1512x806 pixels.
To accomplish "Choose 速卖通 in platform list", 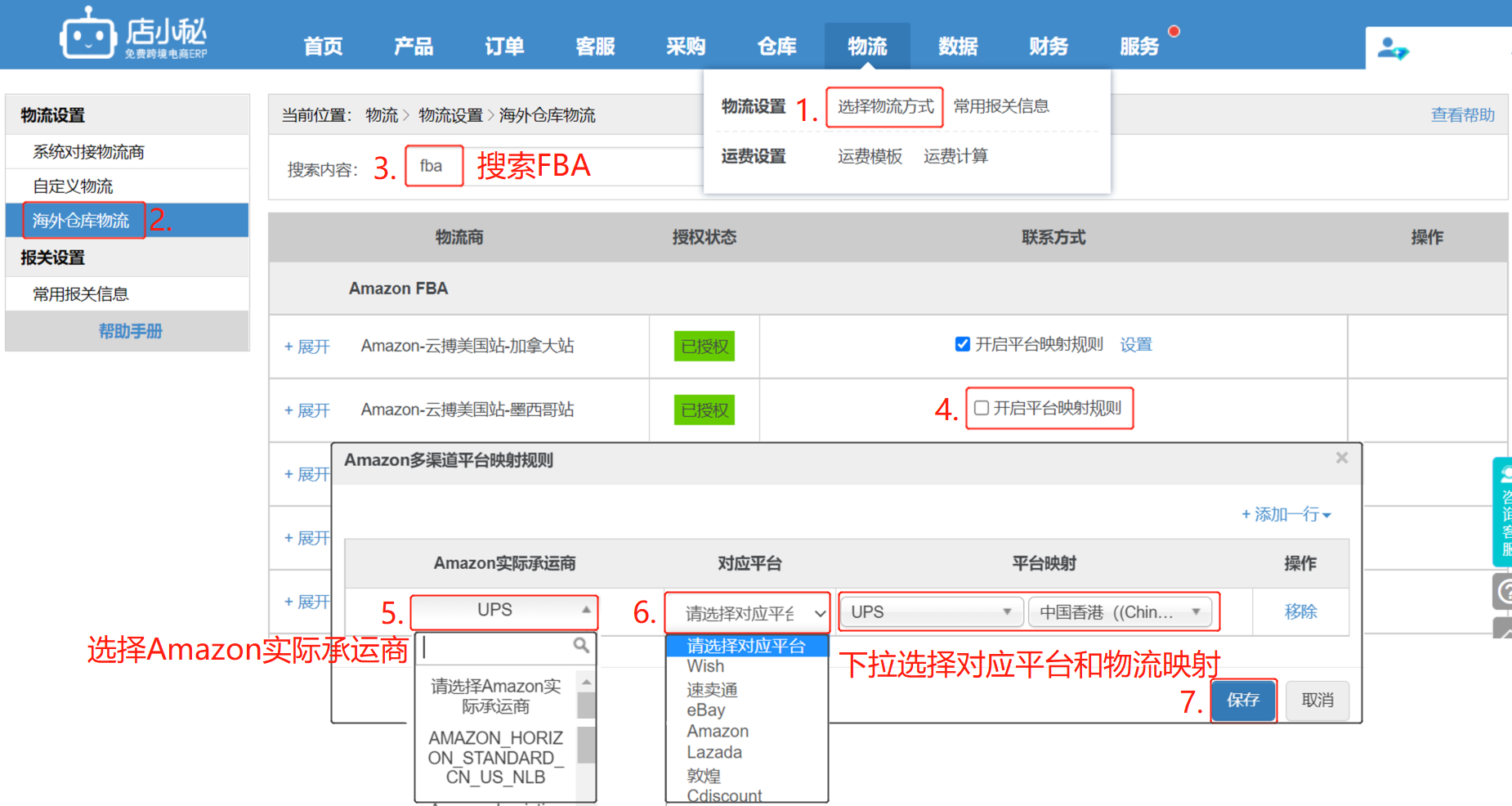I will 713,689.
